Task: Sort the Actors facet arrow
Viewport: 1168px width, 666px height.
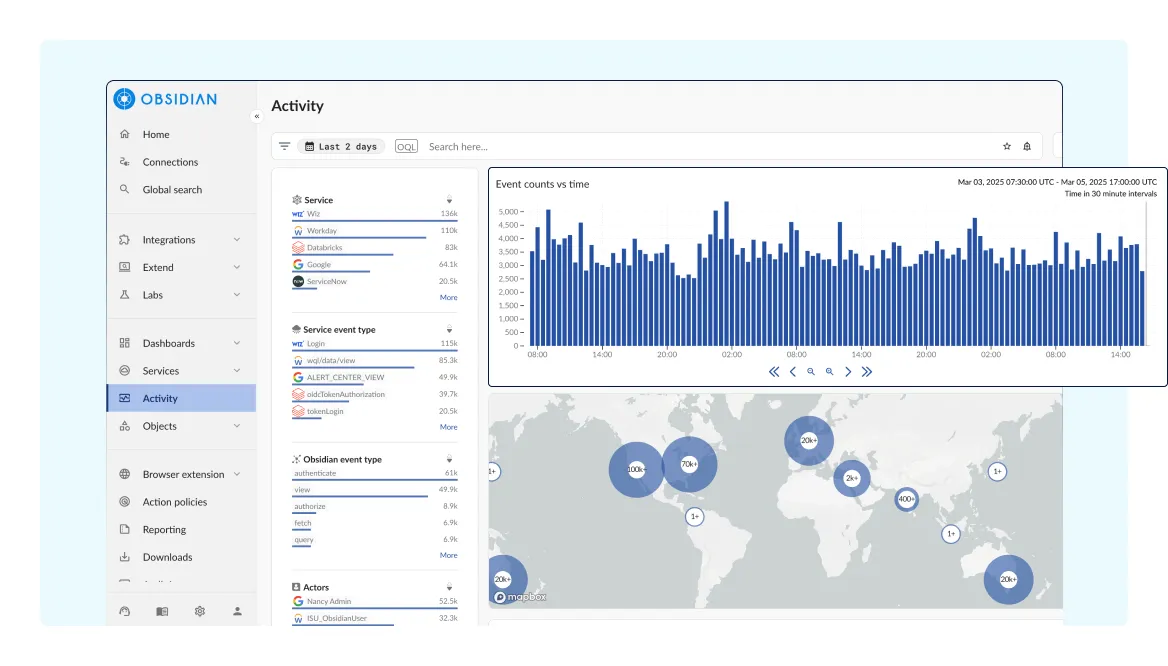Action: tap(449, 587)
